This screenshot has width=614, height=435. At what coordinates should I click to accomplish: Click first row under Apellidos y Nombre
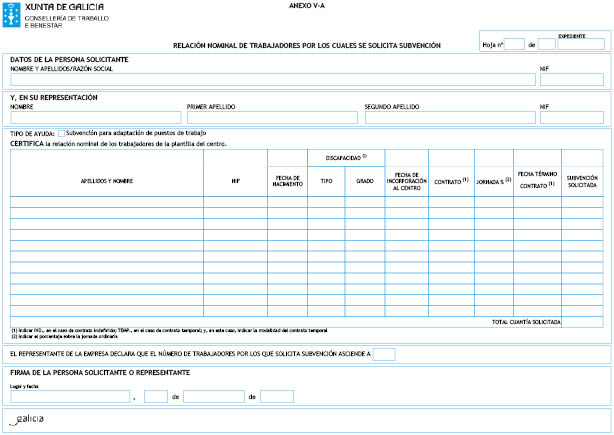(107, 202)
